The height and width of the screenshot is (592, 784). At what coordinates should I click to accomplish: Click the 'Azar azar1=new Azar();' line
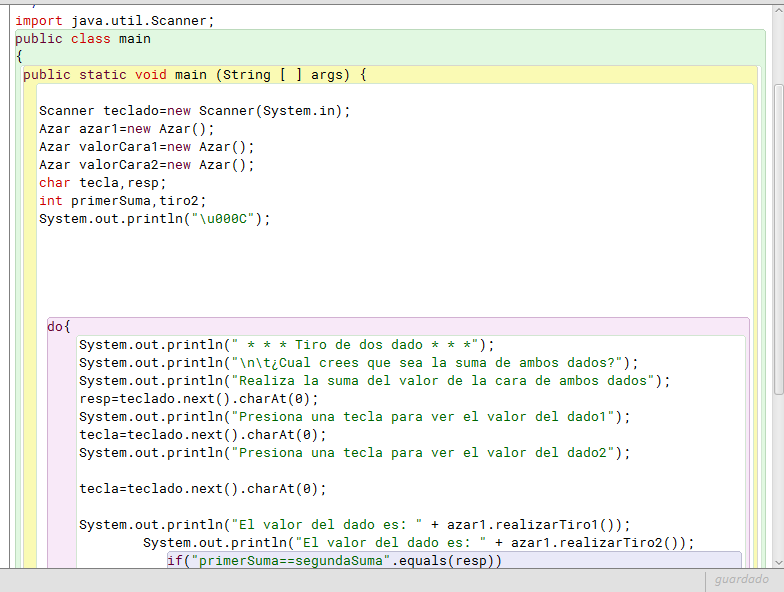(127, 129)
